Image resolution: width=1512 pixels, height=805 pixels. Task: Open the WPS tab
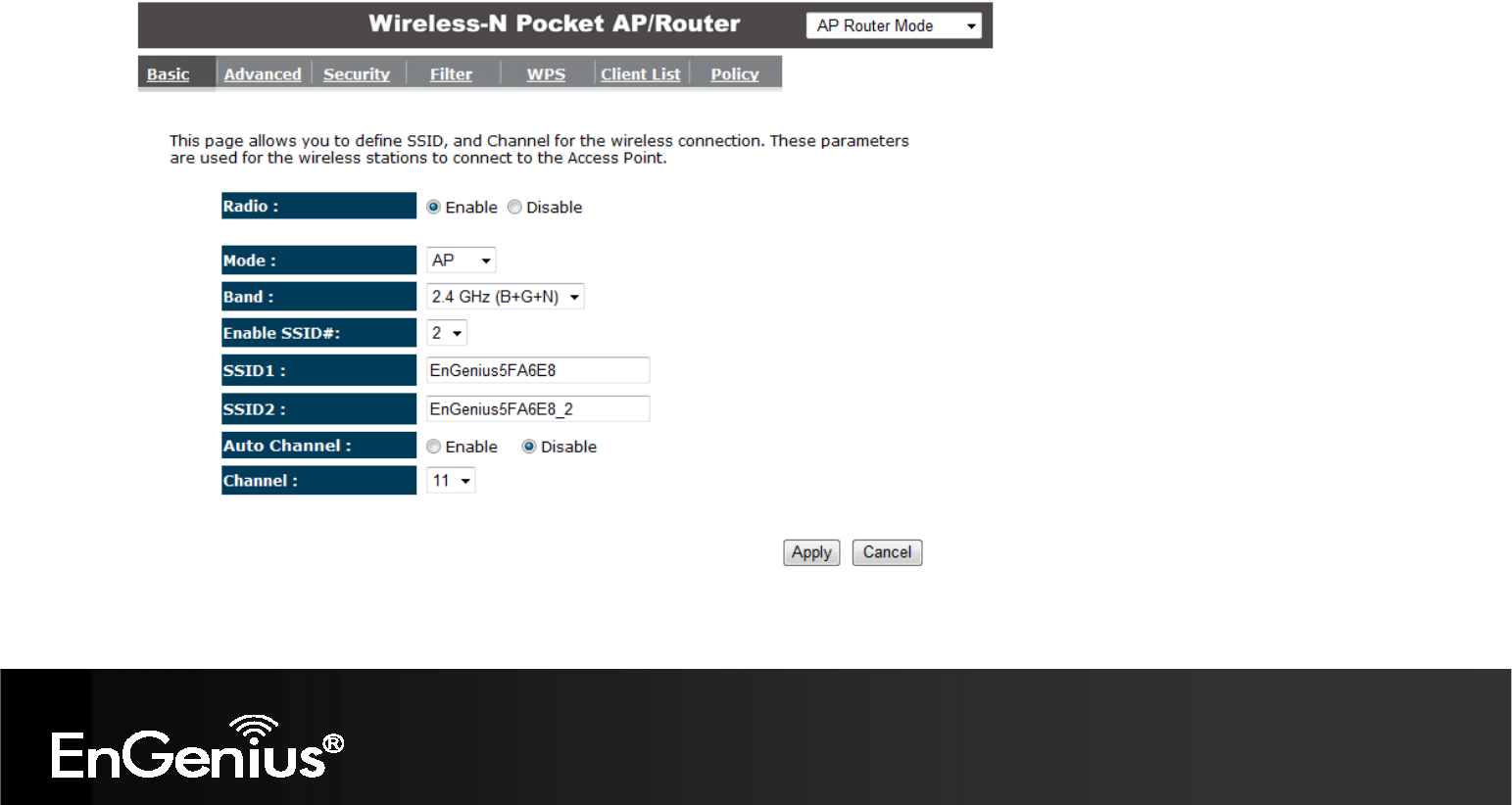(x=546, y=74)
